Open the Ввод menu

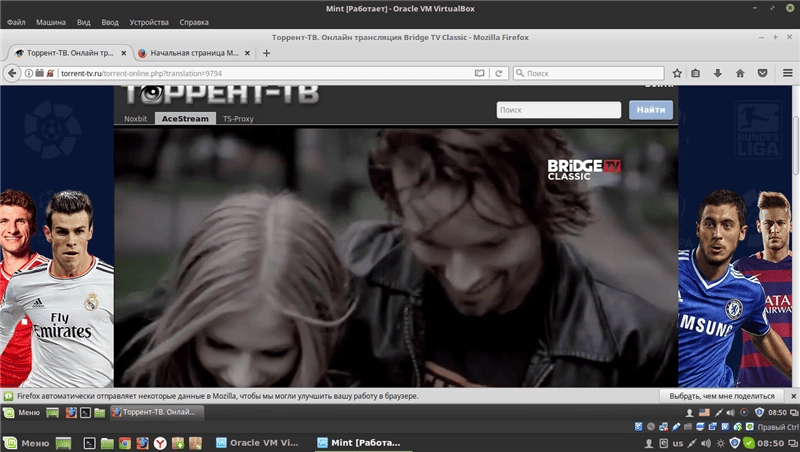pos(110,22)
